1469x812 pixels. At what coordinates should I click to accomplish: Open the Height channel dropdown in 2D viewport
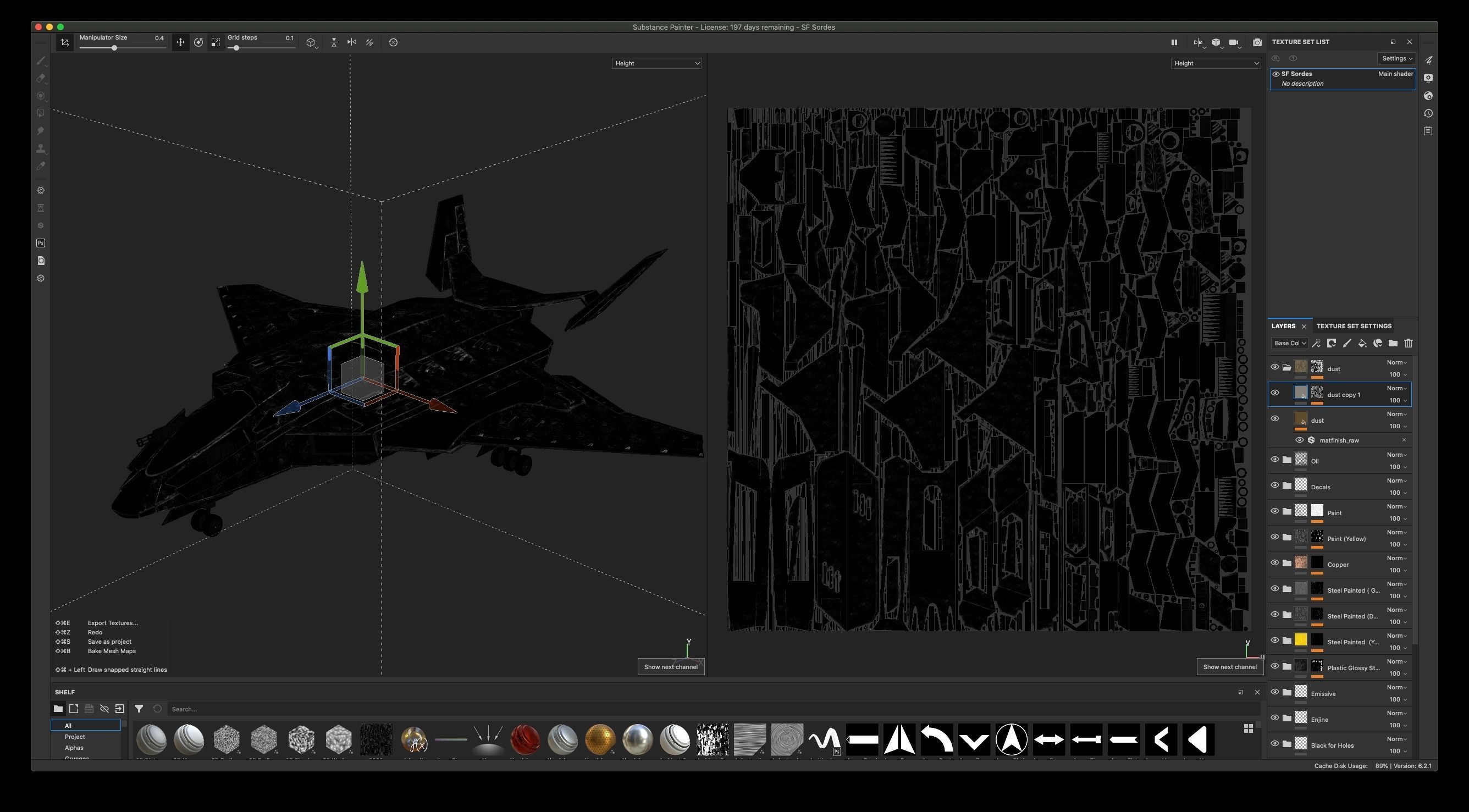coord(1215,63)
